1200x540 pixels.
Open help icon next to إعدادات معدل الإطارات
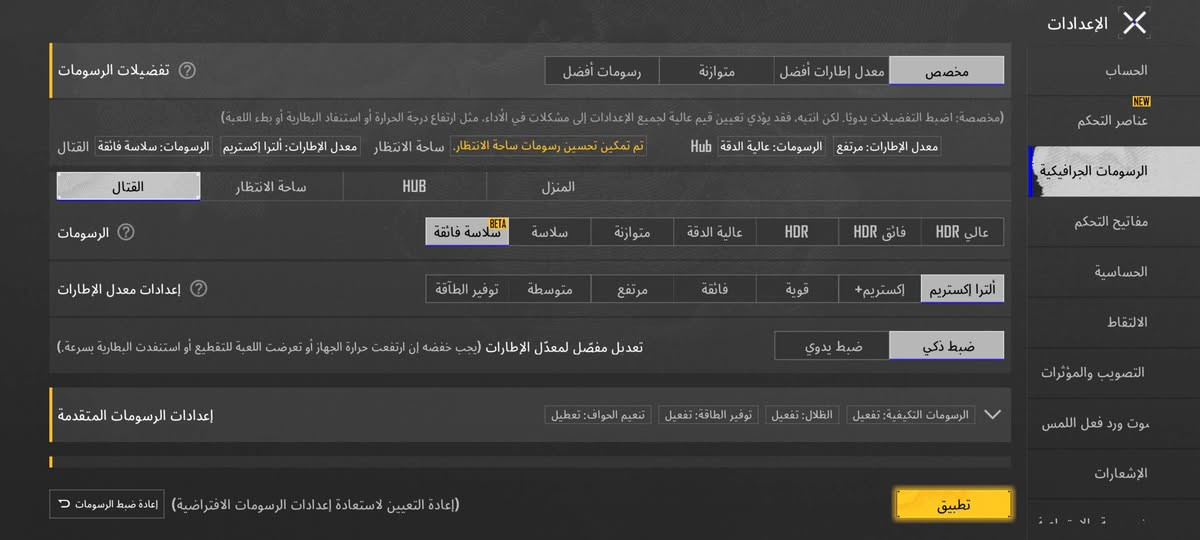(x=199, y=289)
